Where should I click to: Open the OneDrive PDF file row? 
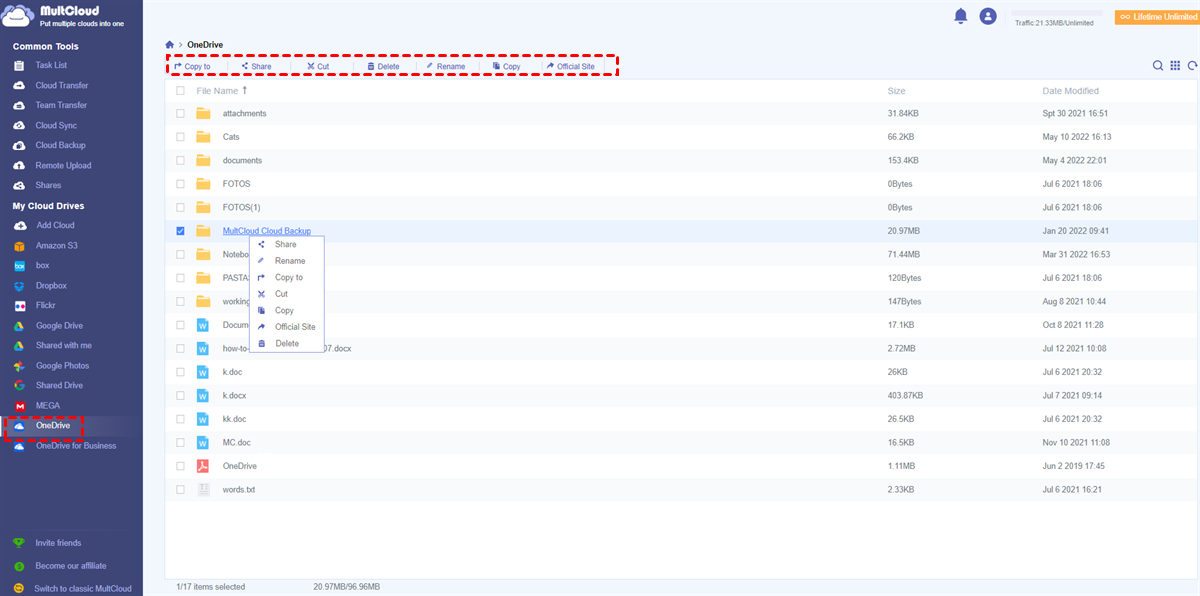pos(682,466)
